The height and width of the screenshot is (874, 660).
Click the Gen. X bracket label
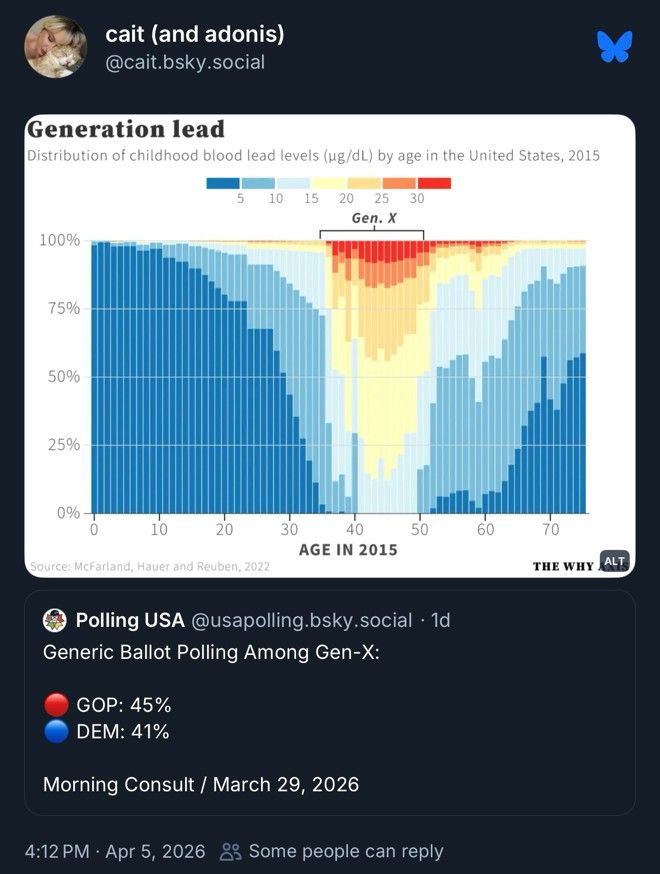373,218
